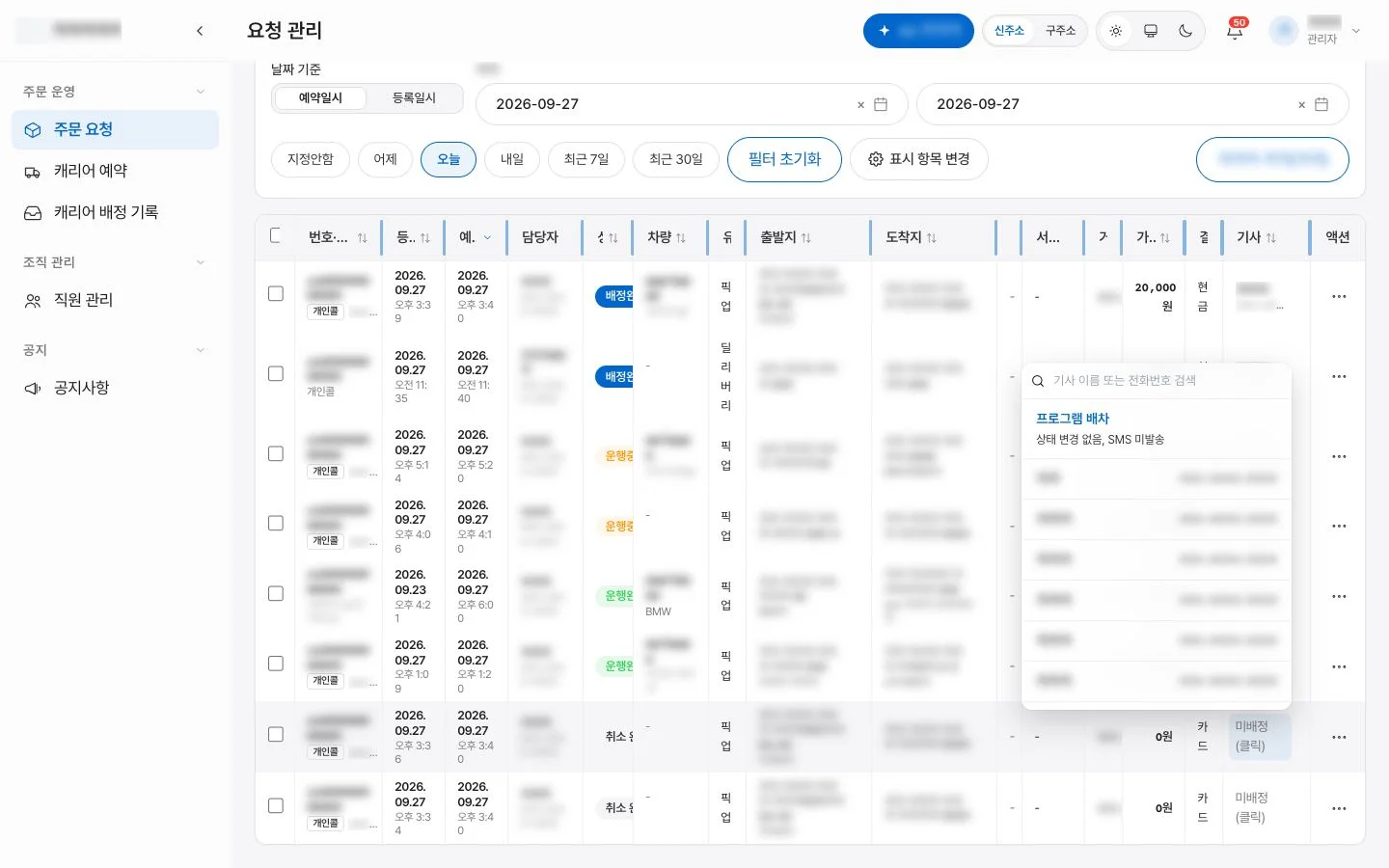
Task: Open calendar picker for start date
Action: [881, 104]
